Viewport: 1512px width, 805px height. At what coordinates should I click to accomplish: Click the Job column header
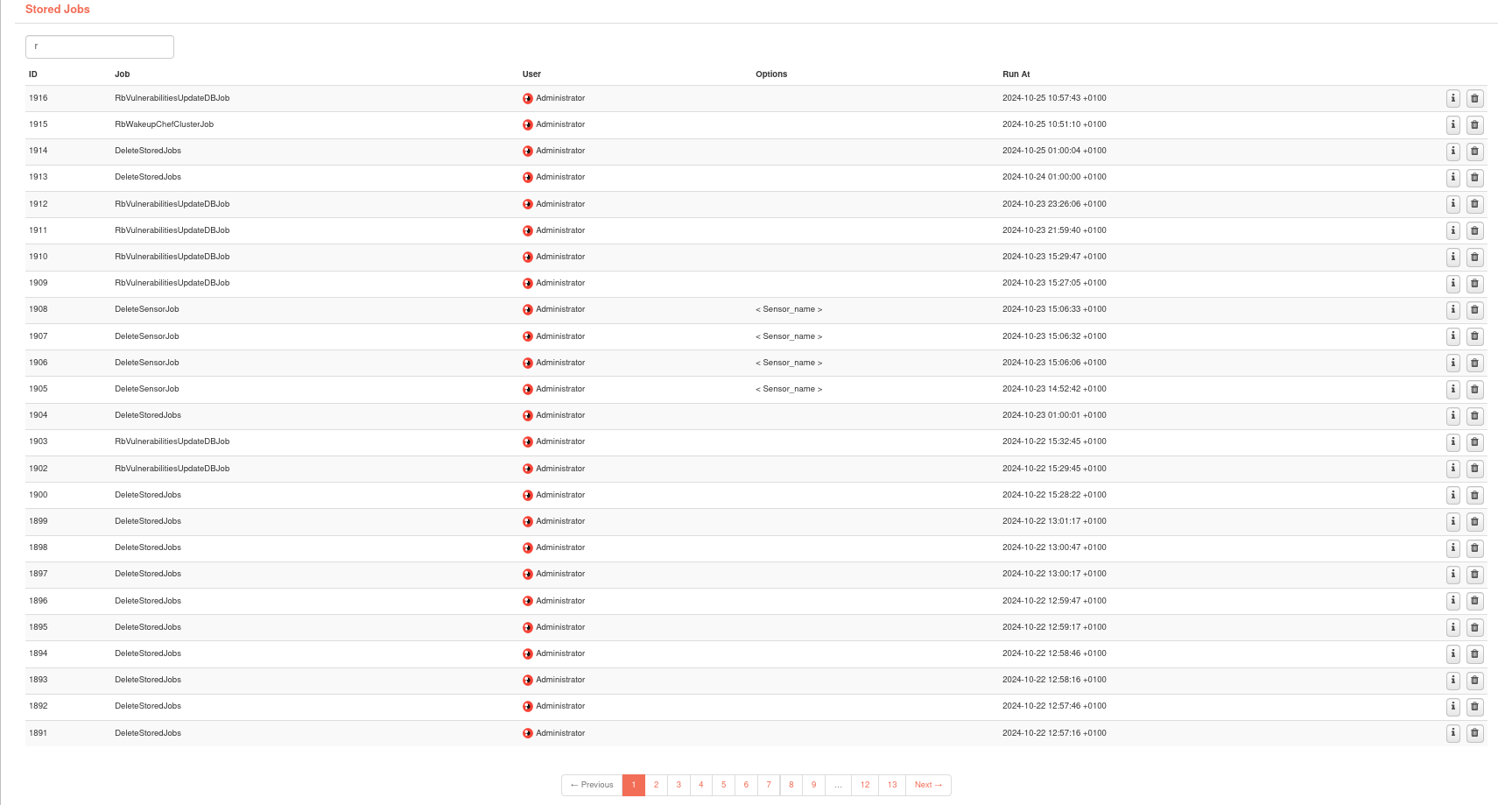[123, 74]
